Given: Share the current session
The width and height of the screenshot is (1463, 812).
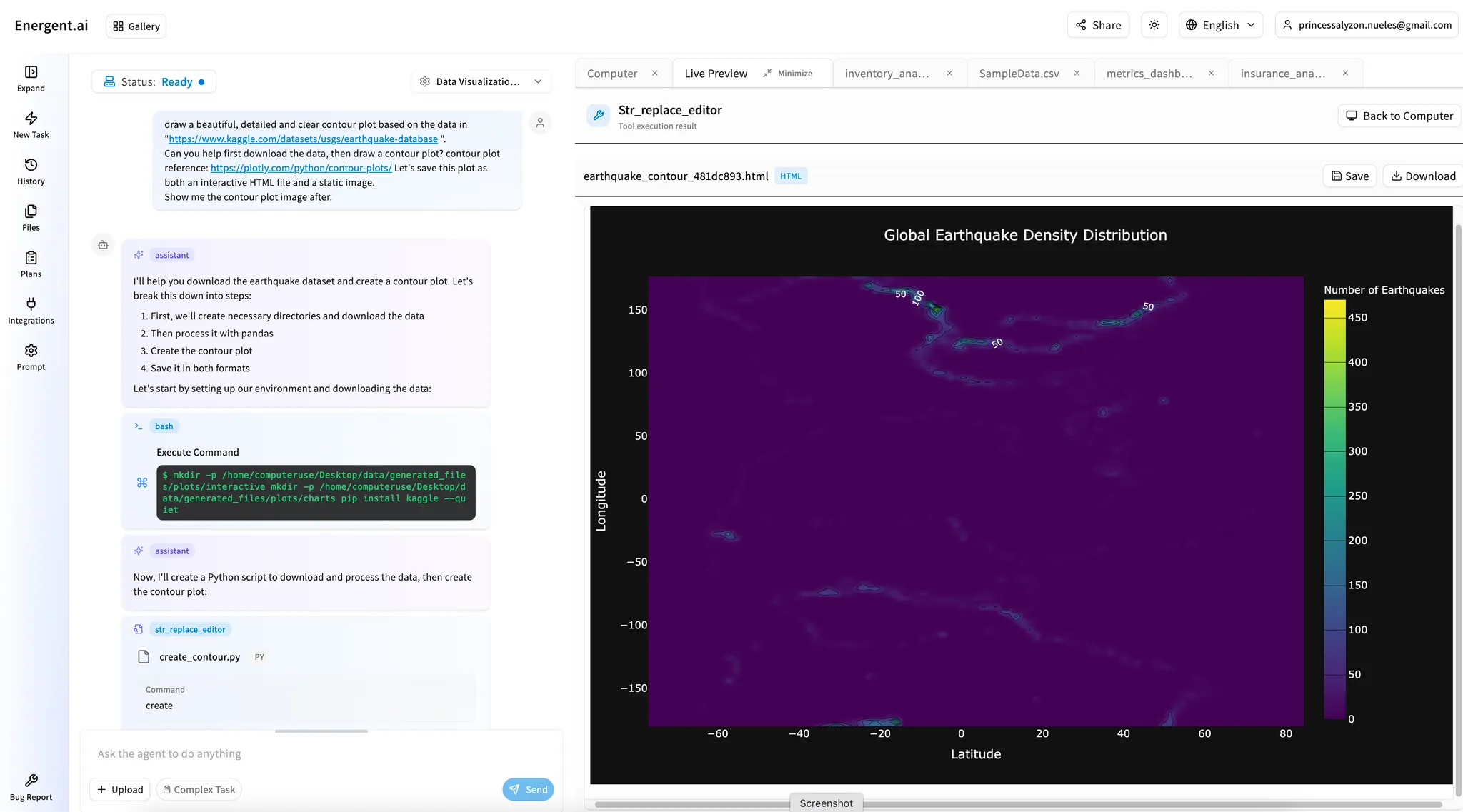Looking at the screenshot, I should (1098, 24).
